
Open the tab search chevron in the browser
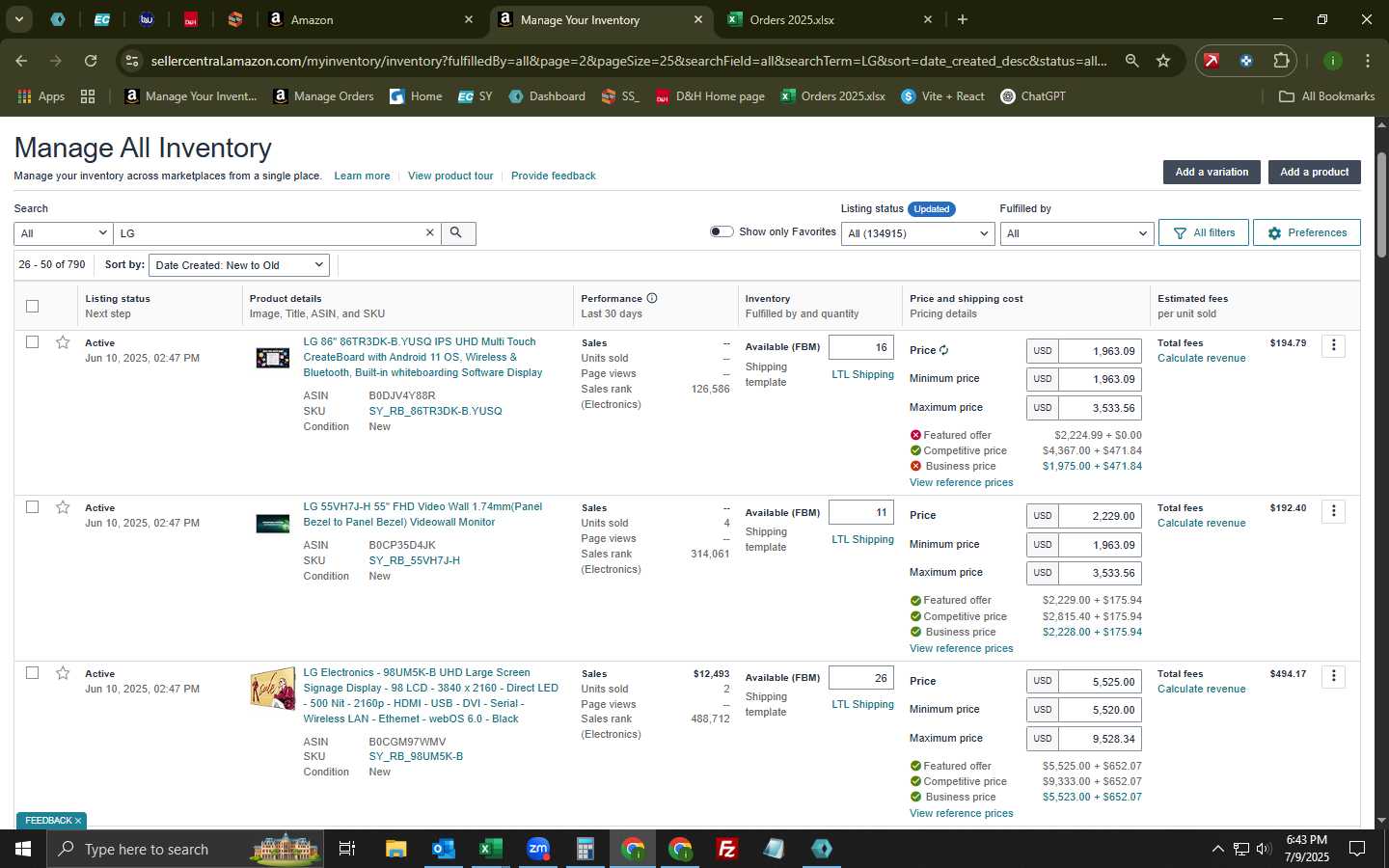click(18, 19)
